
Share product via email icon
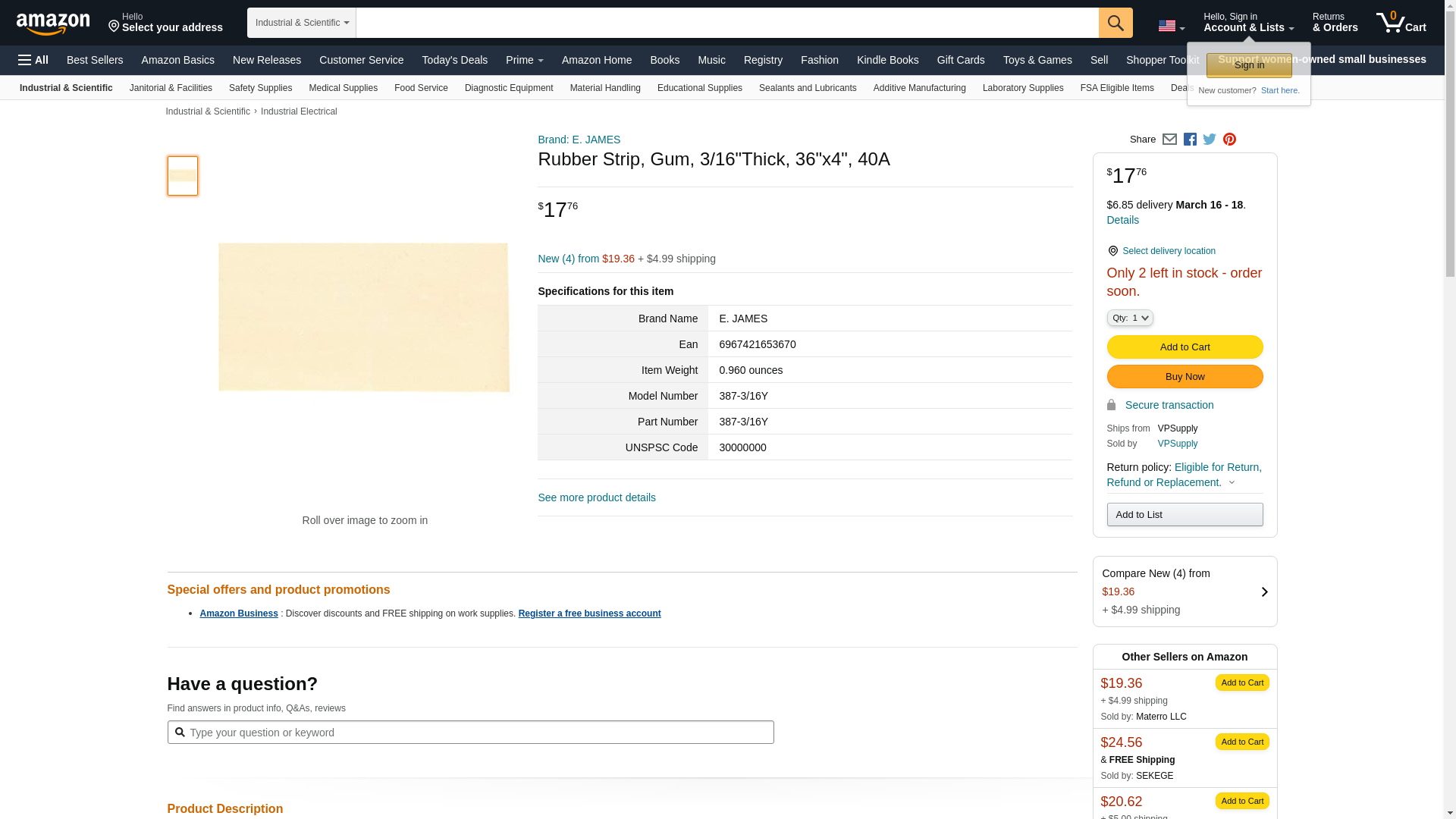click(x=1169, y=140)
